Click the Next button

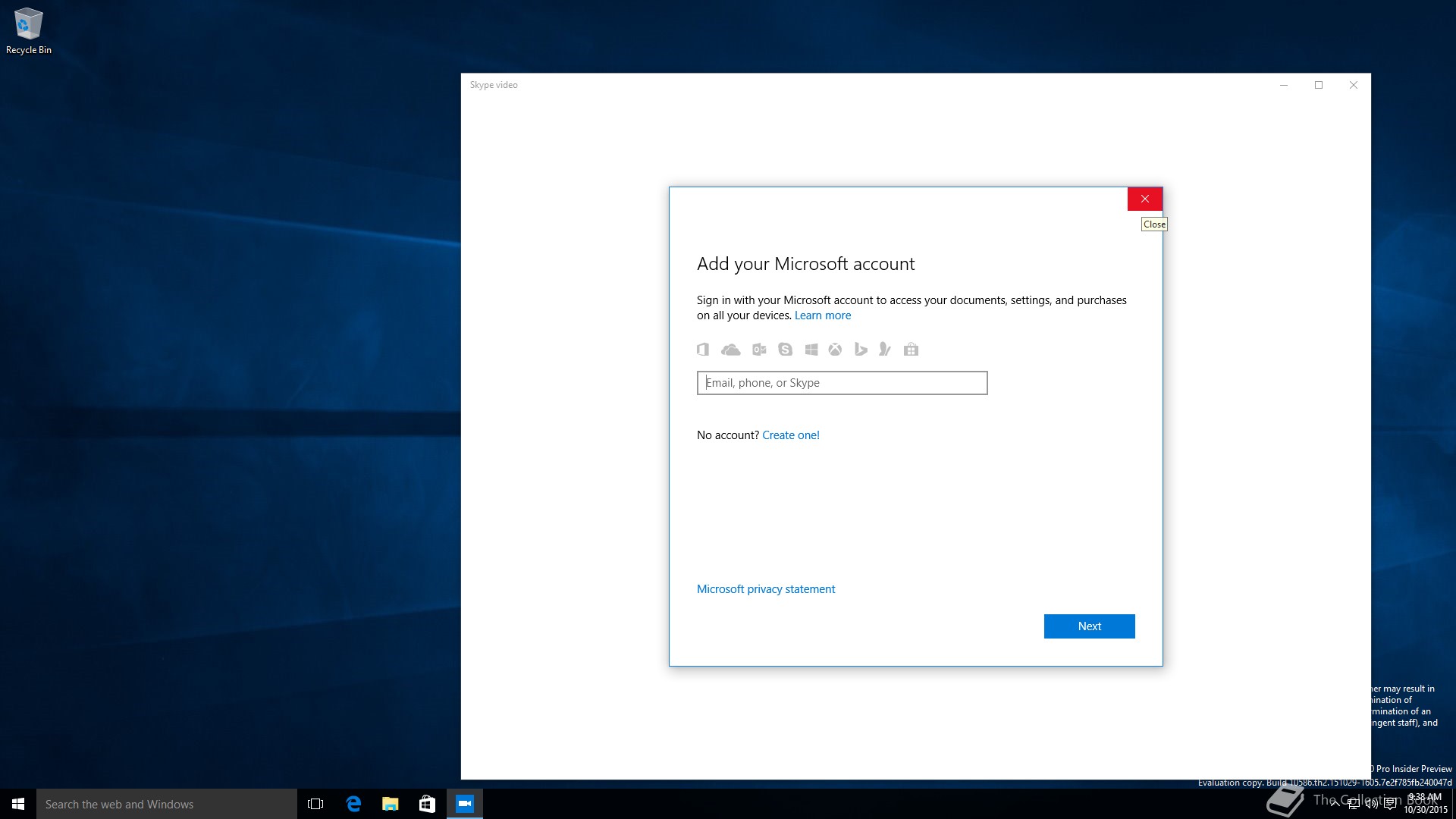click(1089, 626)
